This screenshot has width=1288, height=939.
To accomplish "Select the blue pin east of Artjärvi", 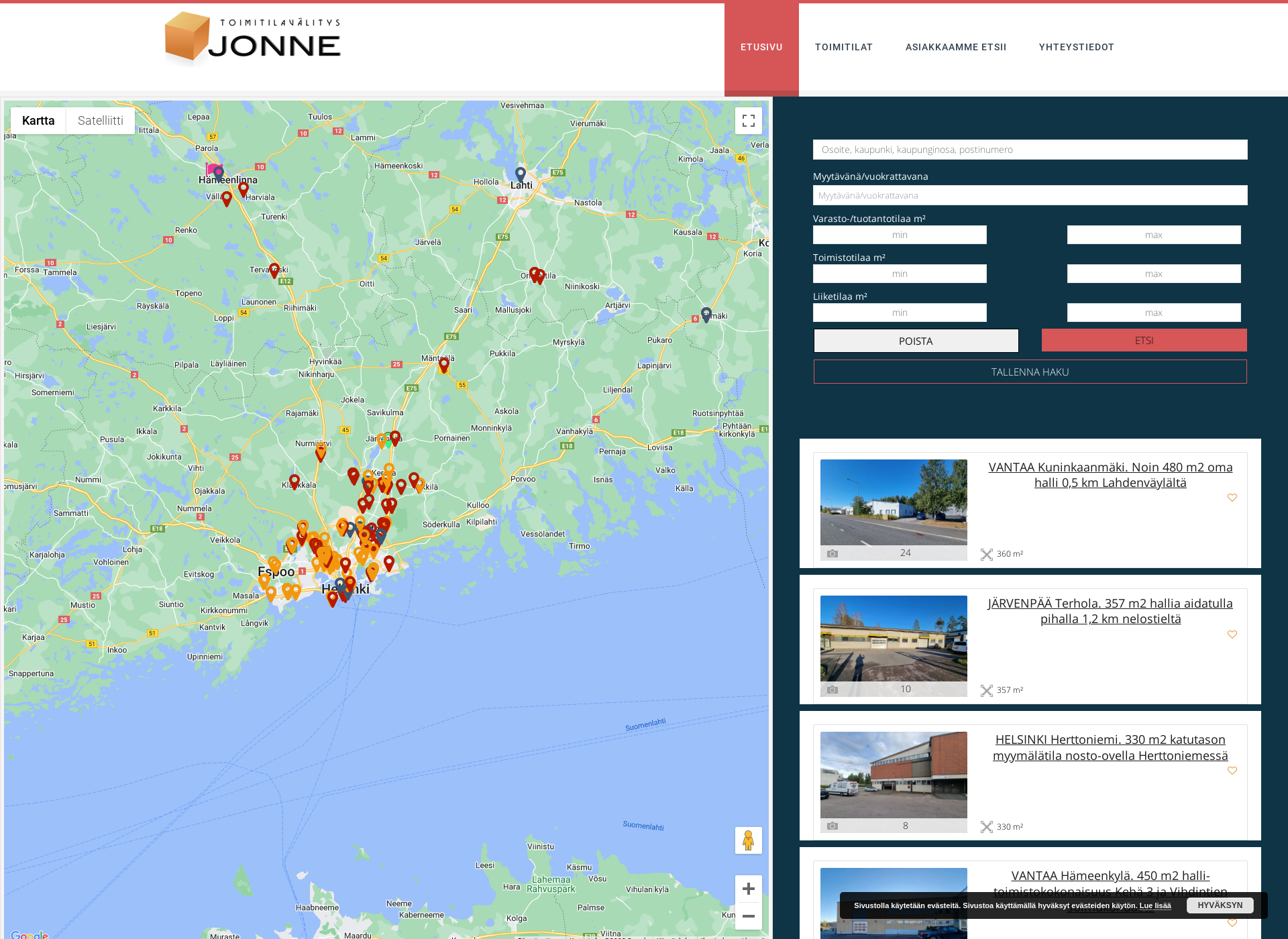I will [706, 315].
